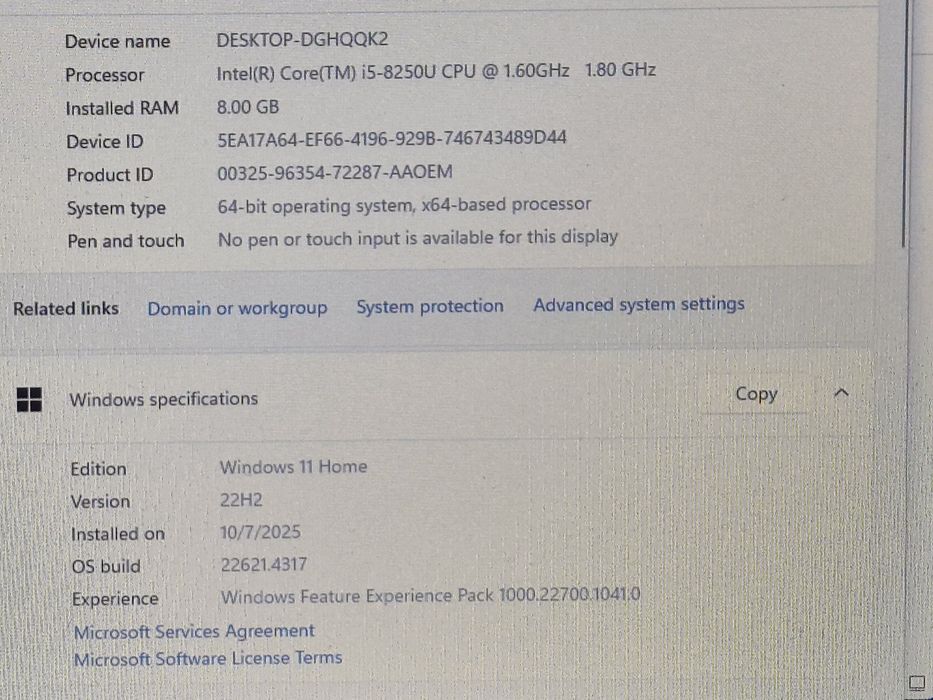
Task: Click the Device name label
Action: tap(117, 42)
